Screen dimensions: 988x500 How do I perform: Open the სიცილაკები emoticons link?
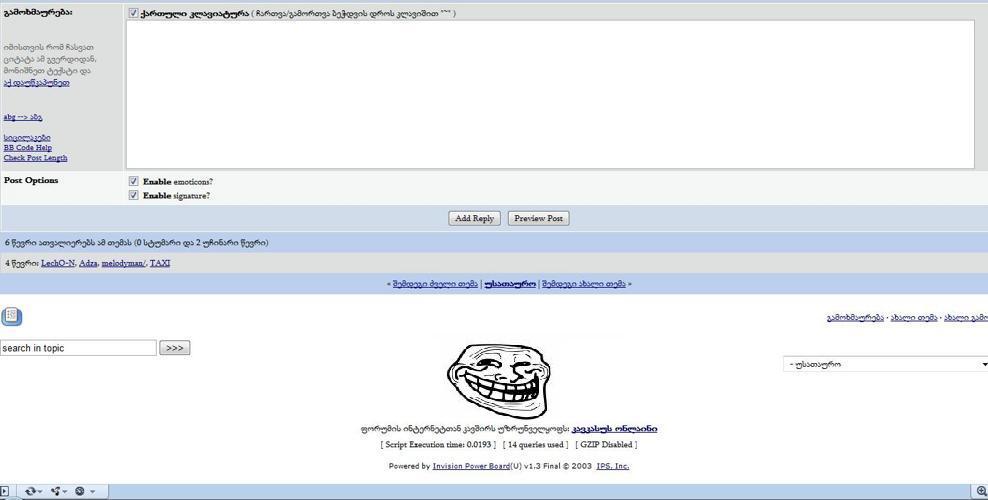click(x=27, y=137)
